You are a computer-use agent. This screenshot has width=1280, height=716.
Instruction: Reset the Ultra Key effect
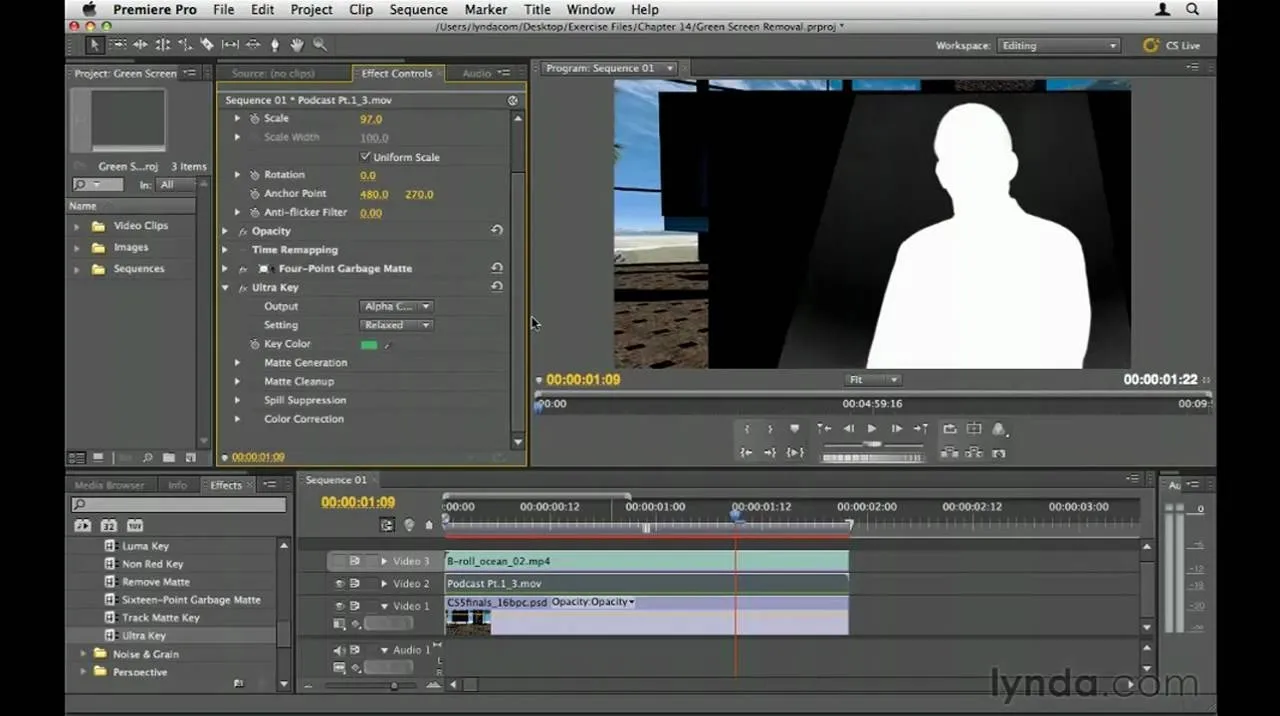click(497, 287)
